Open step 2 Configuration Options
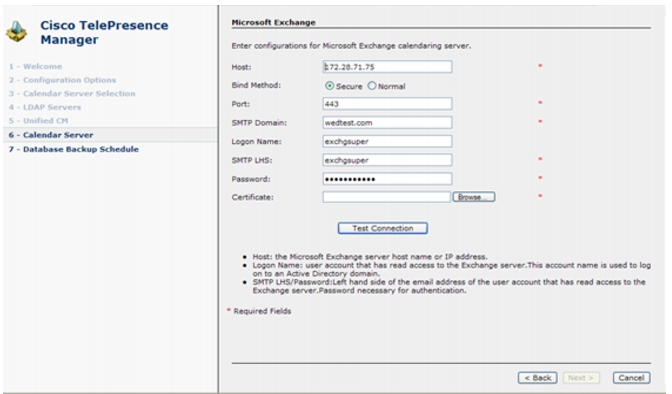Image resolution: width=672 pixels, height=394 pixels. point(62,80)
